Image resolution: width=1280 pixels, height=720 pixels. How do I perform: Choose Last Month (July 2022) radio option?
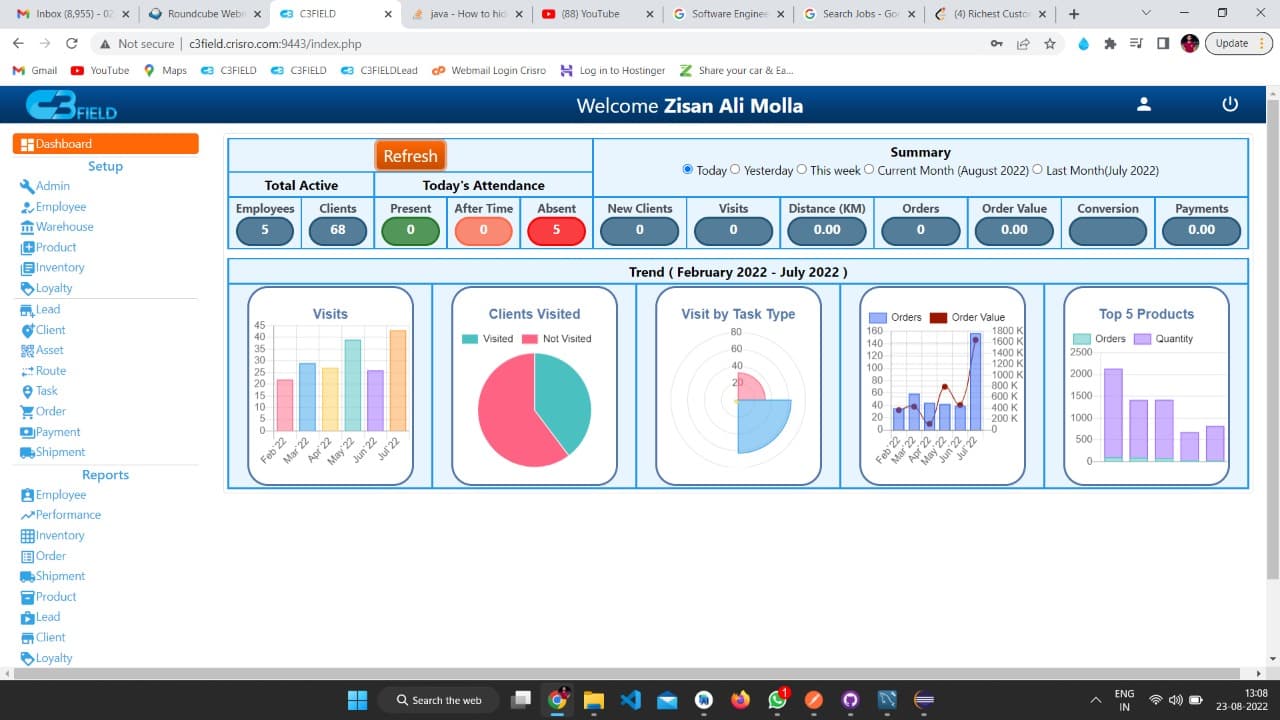(1037, 169)
